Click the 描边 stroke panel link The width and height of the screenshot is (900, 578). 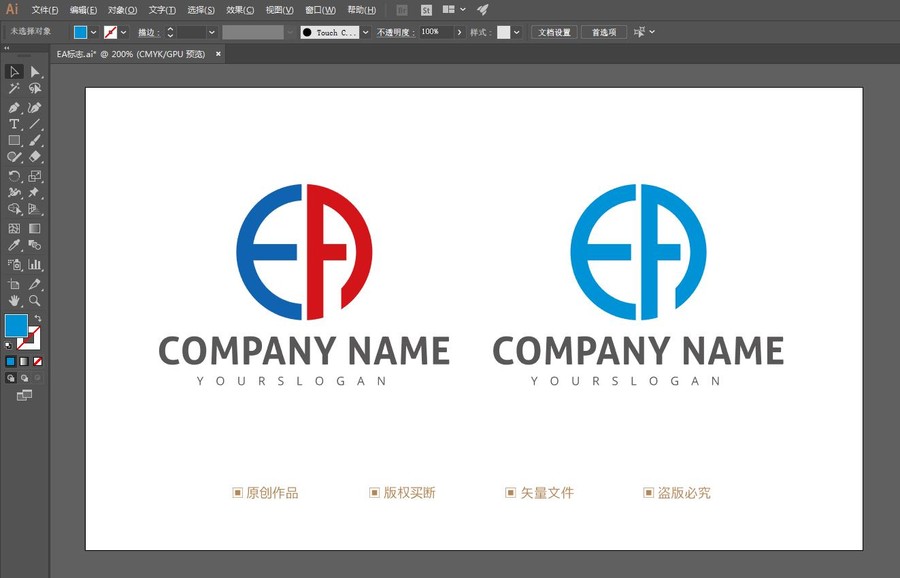pos(148,33)
